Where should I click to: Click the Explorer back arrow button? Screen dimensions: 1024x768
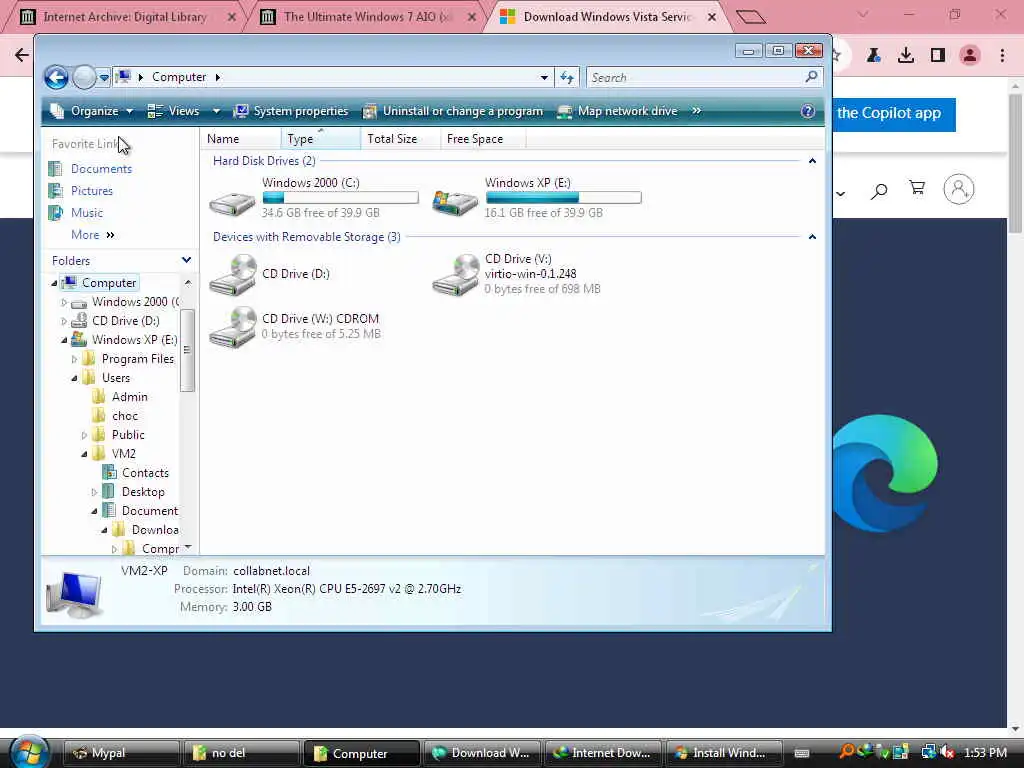(x=56, y=78)
